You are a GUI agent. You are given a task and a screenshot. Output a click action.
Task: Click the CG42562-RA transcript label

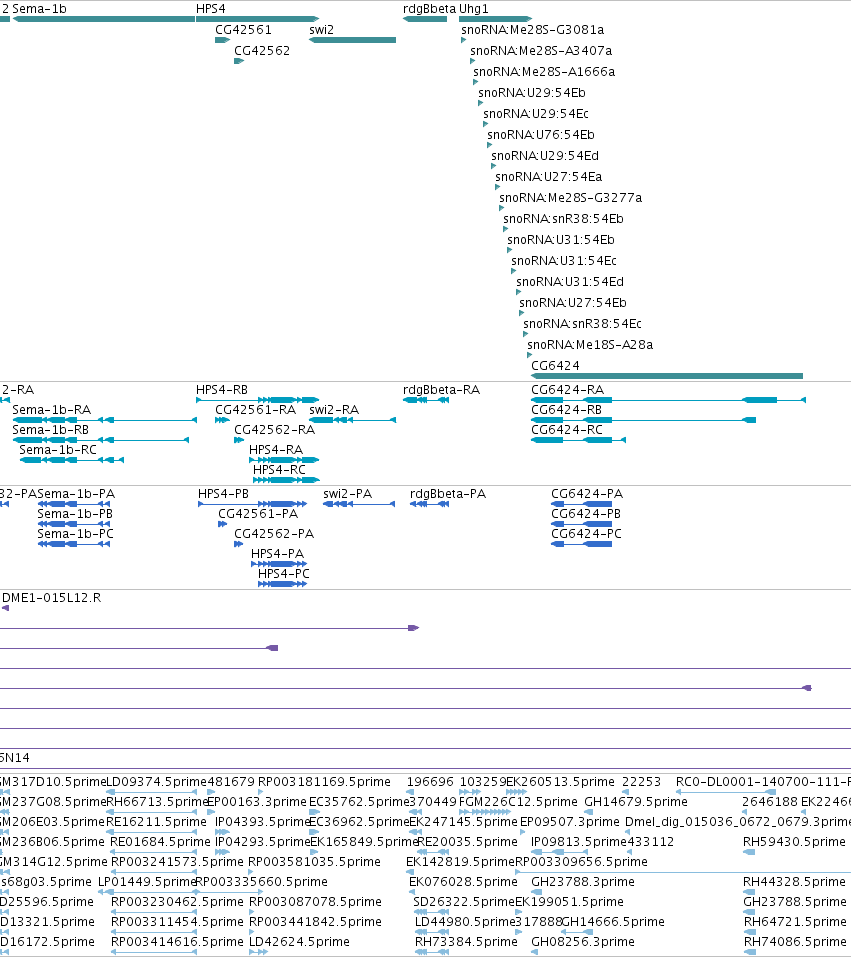pyautogui.click(x=275, y=430)
